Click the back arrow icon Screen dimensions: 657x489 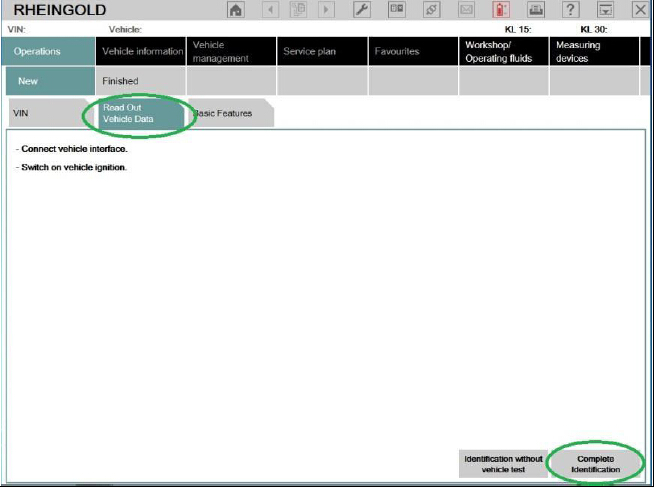click(270, 10)
